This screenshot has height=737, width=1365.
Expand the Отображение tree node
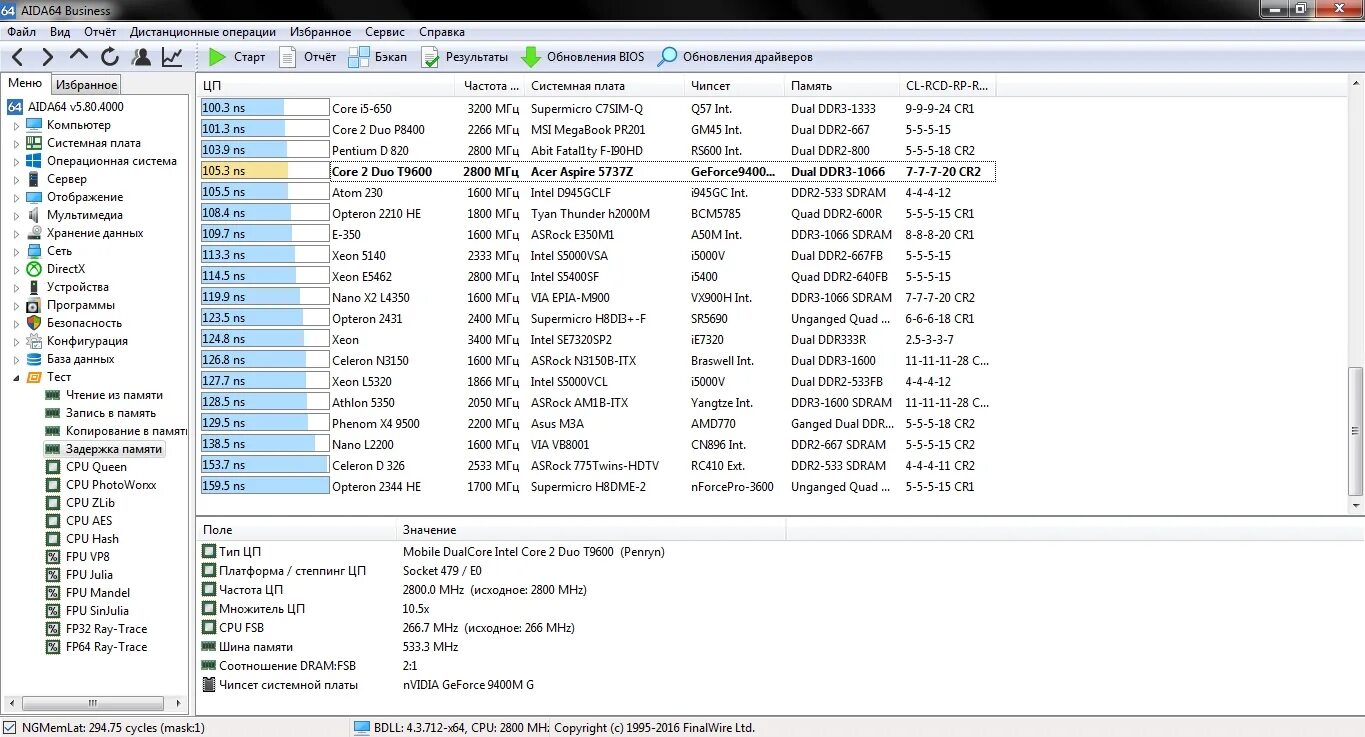[16, 198]
